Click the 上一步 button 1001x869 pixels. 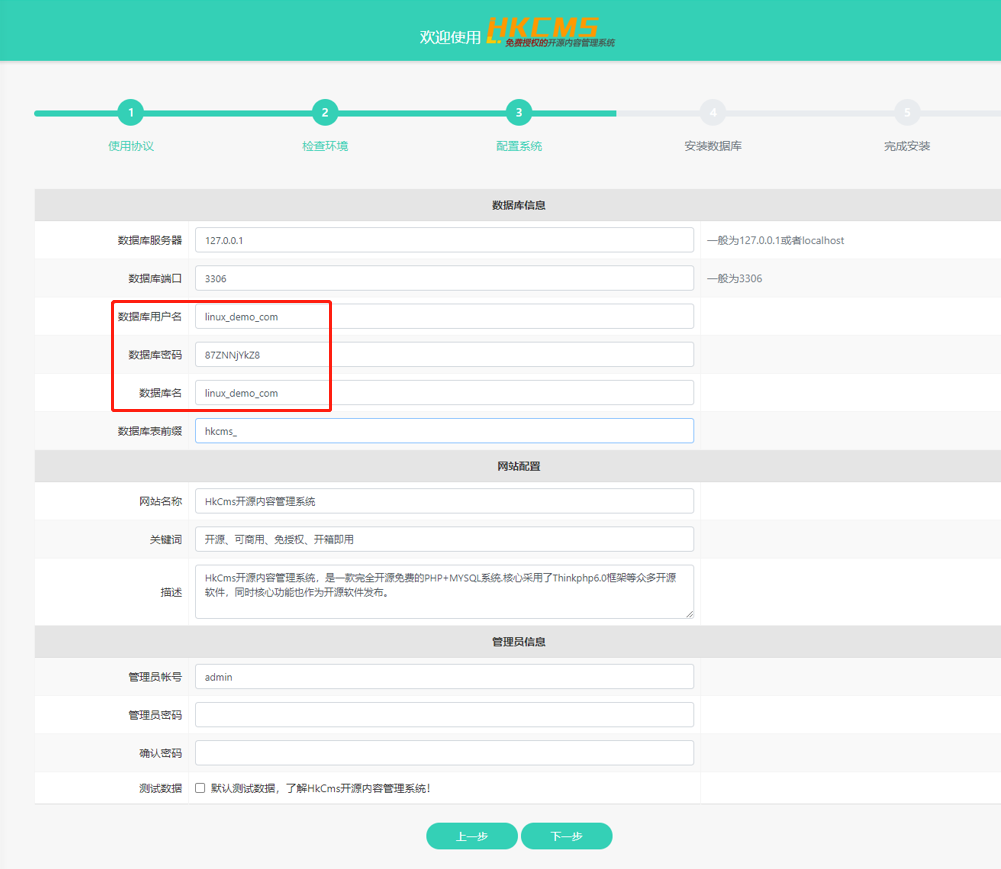[472, 836]
